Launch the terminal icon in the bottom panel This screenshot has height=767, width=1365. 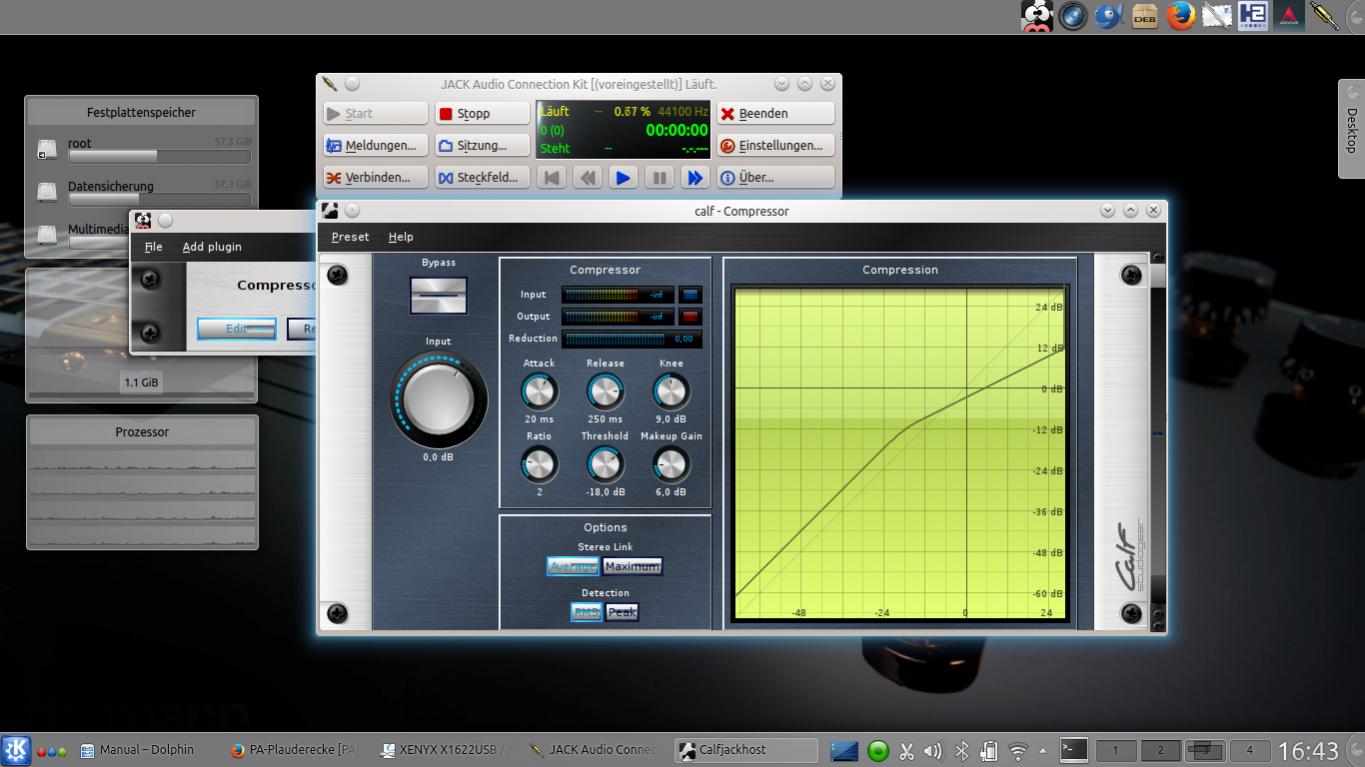click(1074, 750)
